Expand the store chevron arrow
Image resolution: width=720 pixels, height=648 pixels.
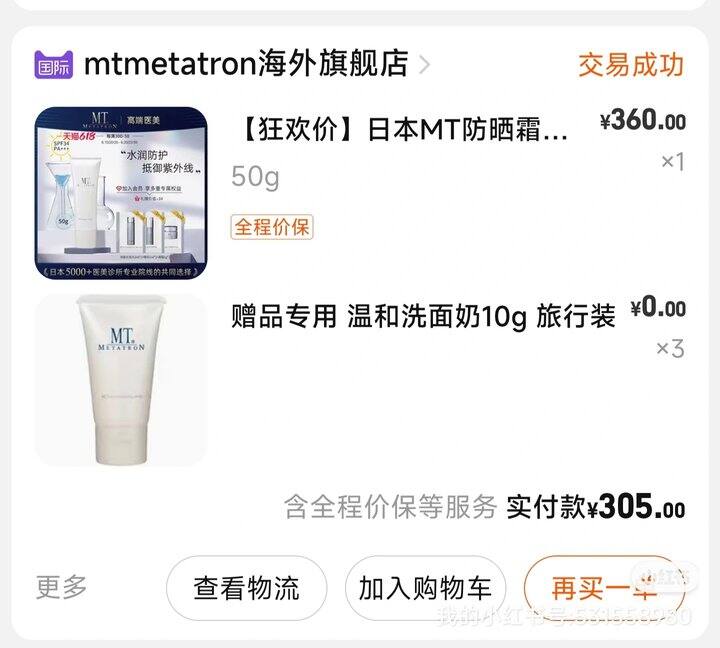425,65
